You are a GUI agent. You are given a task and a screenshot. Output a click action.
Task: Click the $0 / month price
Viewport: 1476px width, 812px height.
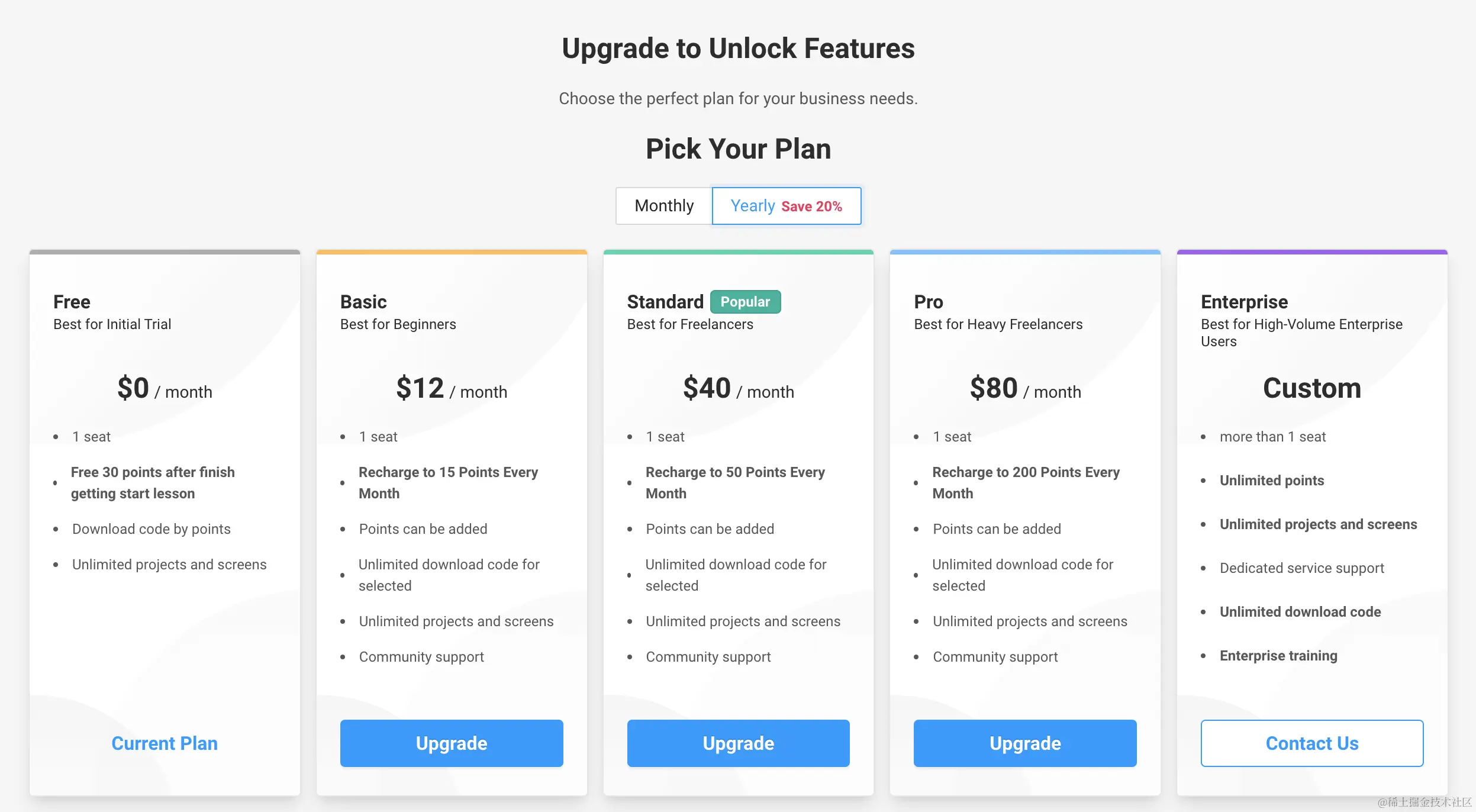(x=165, y=389)
